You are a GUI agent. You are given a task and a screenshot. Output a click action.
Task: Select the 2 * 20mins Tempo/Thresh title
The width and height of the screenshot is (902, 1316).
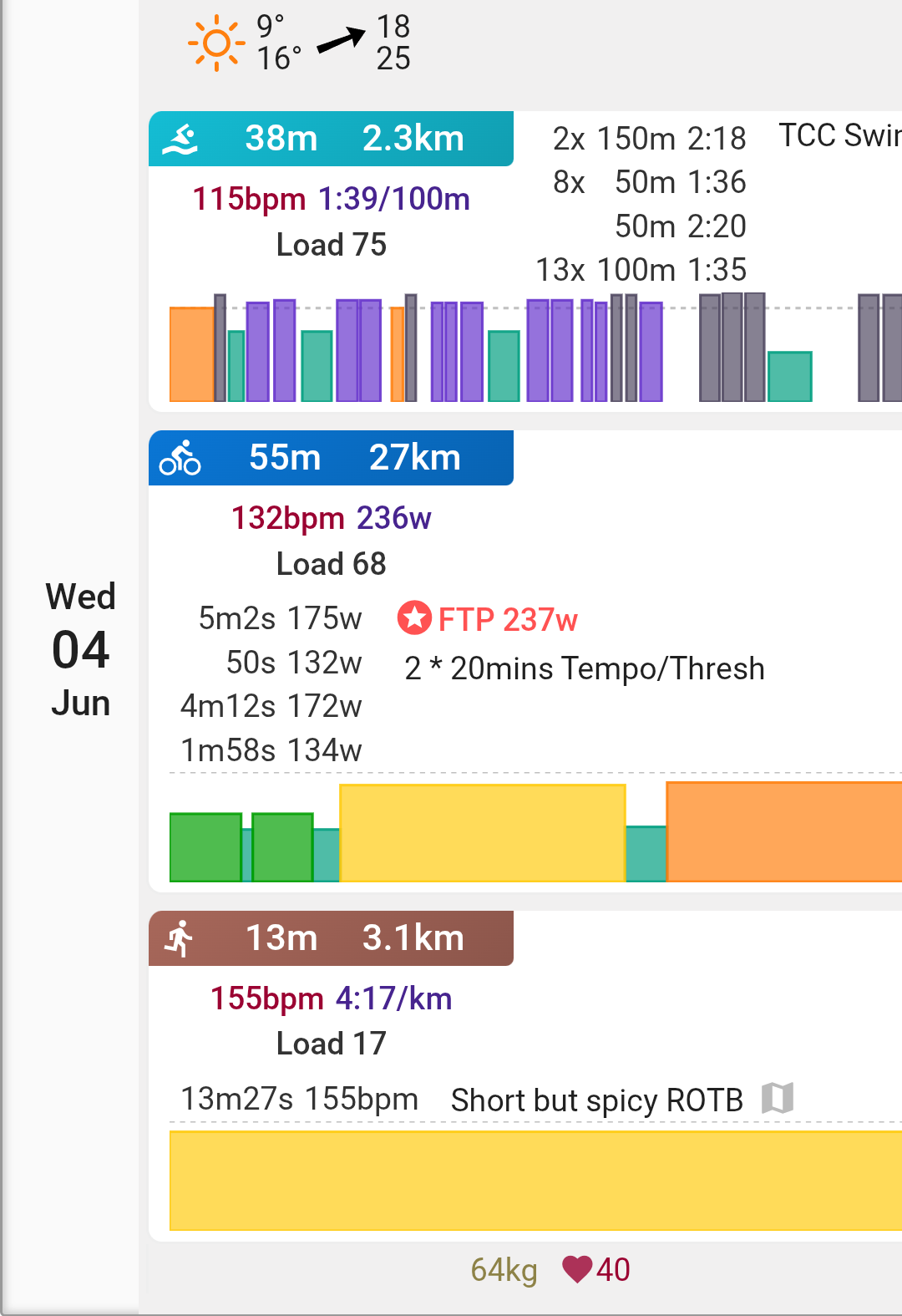pyautogui.click(x=585, y=668)
